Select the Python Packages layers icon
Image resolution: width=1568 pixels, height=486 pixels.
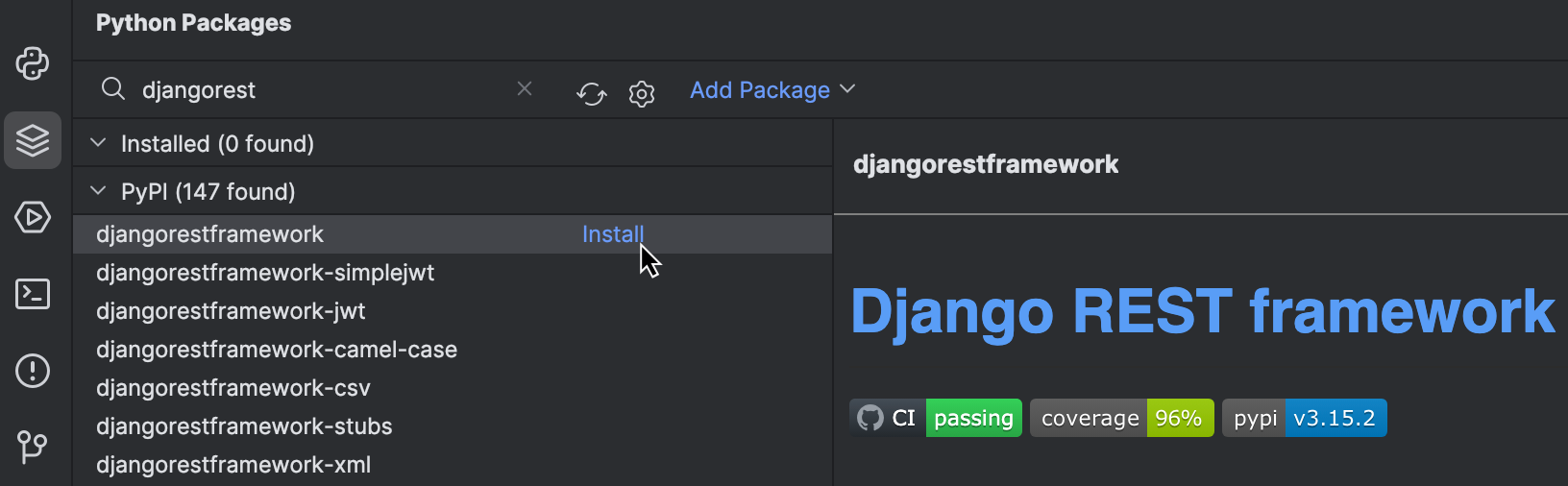(x=33, y=140)
